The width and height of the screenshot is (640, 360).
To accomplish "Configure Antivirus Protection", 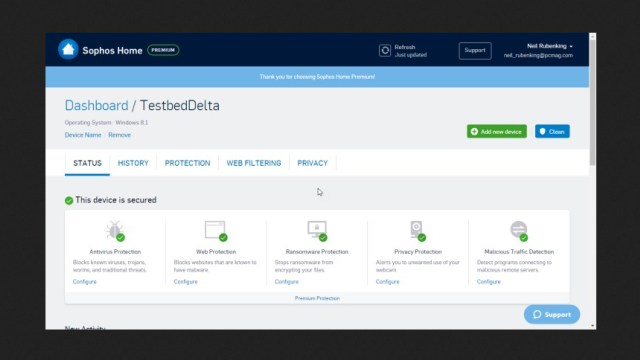I will pos(84,282).
